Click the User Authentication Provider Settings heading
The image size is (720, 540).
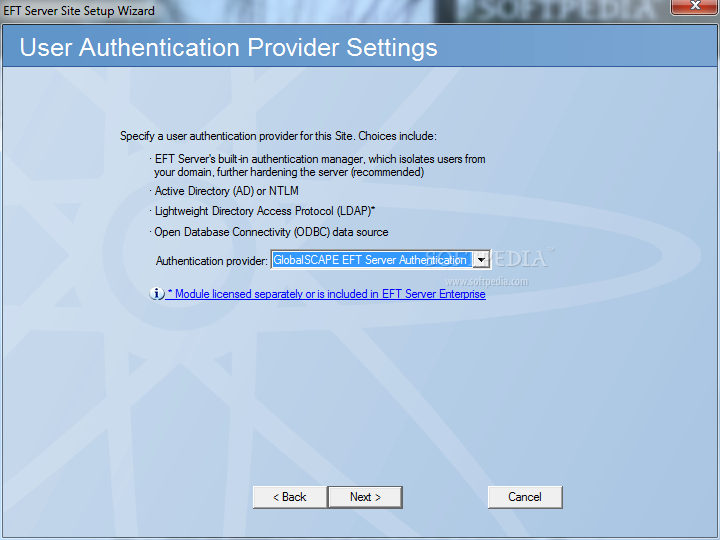click(228, 47)
